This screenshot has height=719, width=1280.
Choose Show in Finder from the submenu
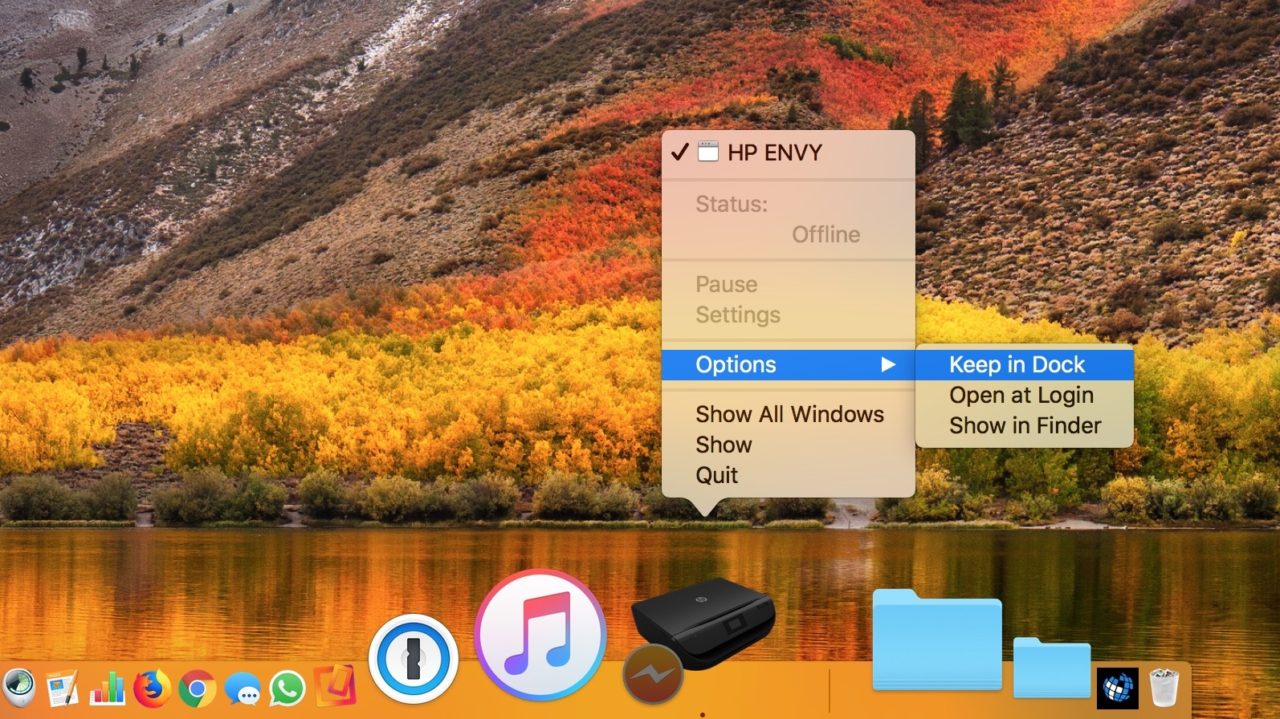1024,425
